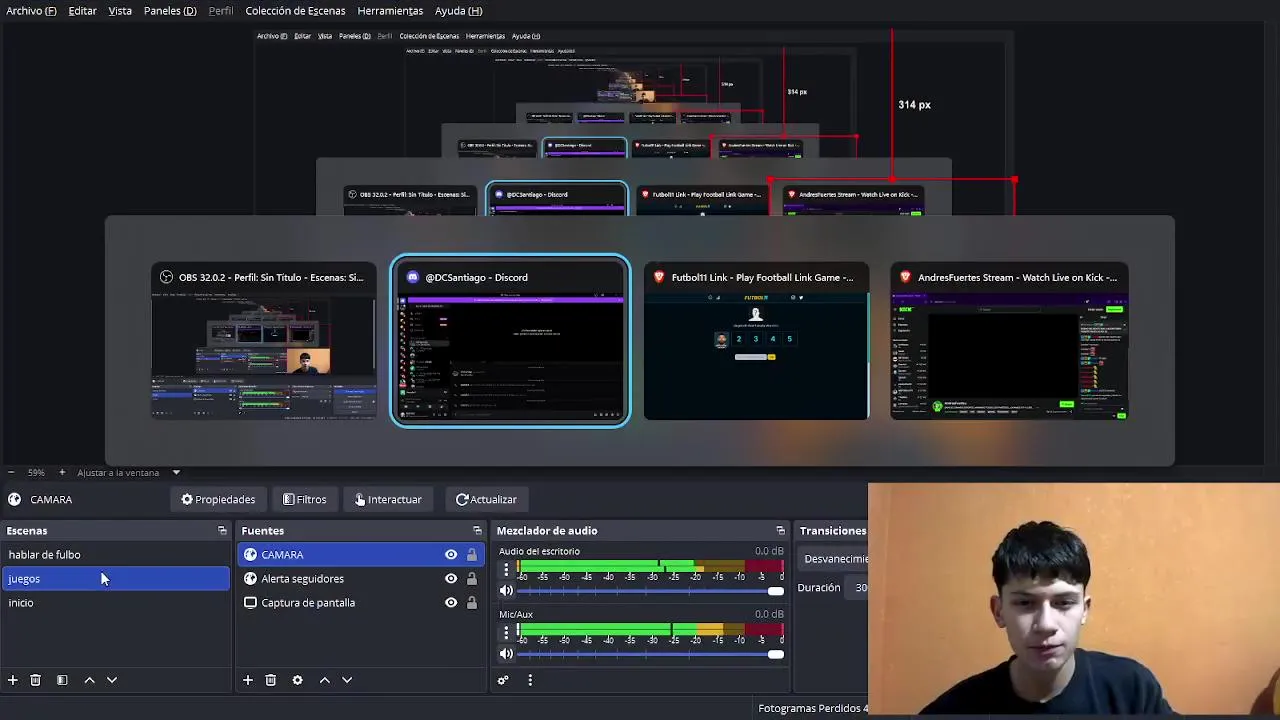Adjust the Audio del escritorio volume slider

tap(650, 591)
